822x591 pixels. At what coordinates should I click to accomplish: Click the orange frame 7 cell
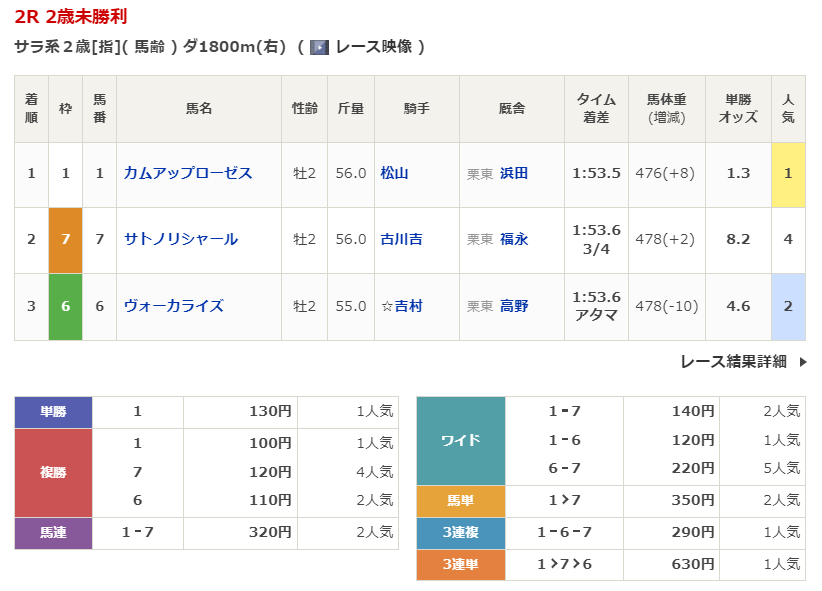65,240
